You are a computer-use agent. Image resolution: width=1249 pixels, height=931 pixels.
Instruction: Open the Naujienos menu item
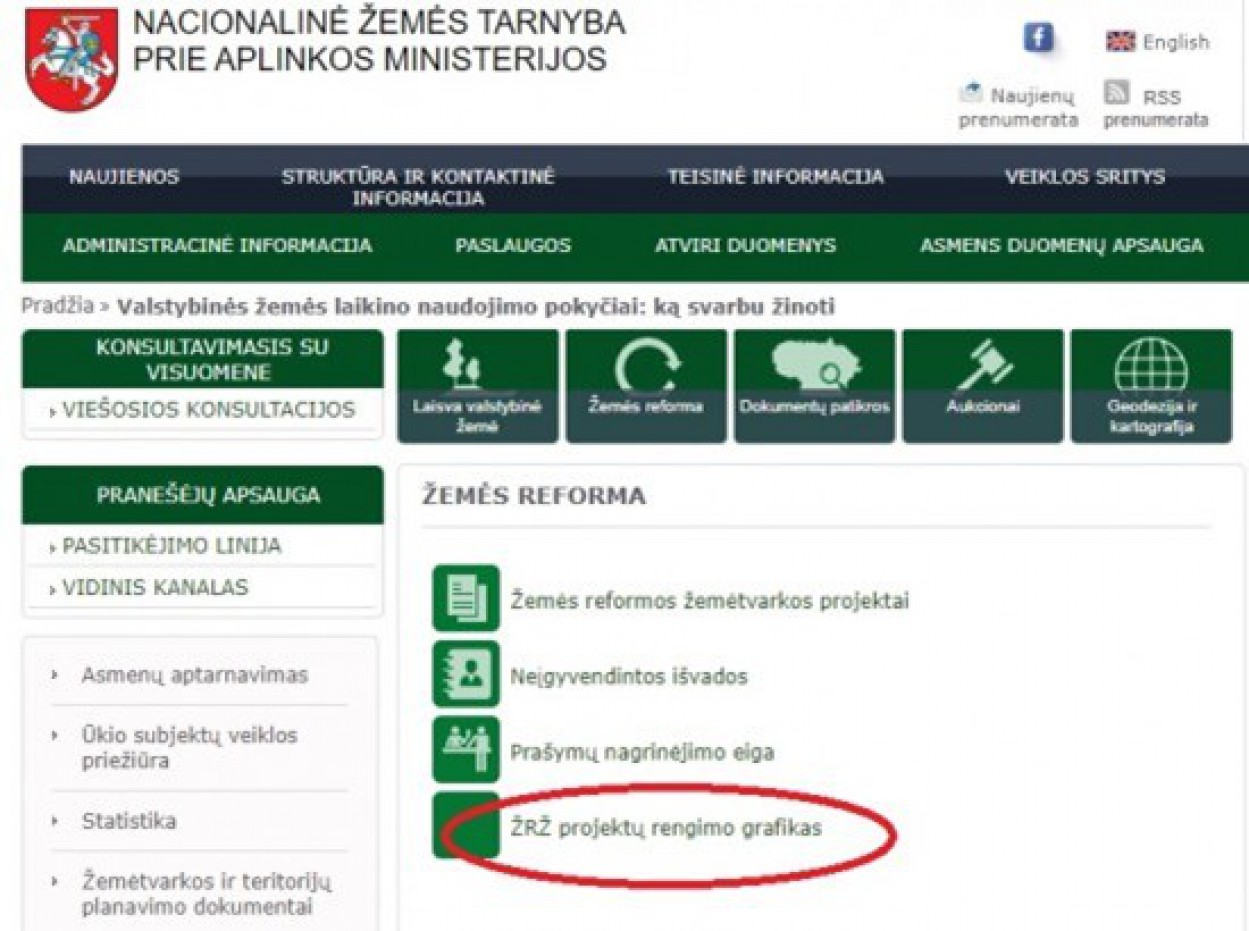124,177
